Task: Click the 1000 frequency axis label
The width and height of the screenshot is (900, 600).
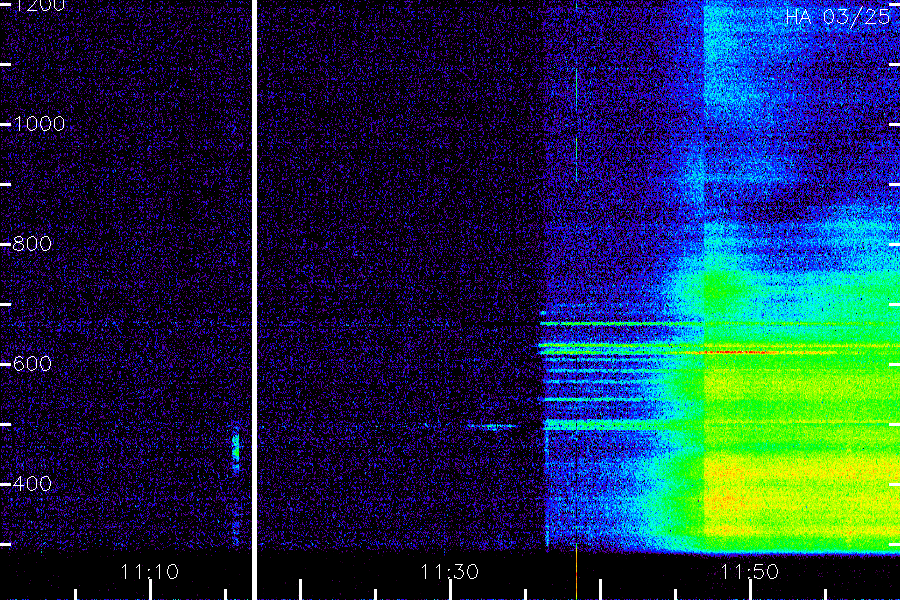Action: point(39,124)
